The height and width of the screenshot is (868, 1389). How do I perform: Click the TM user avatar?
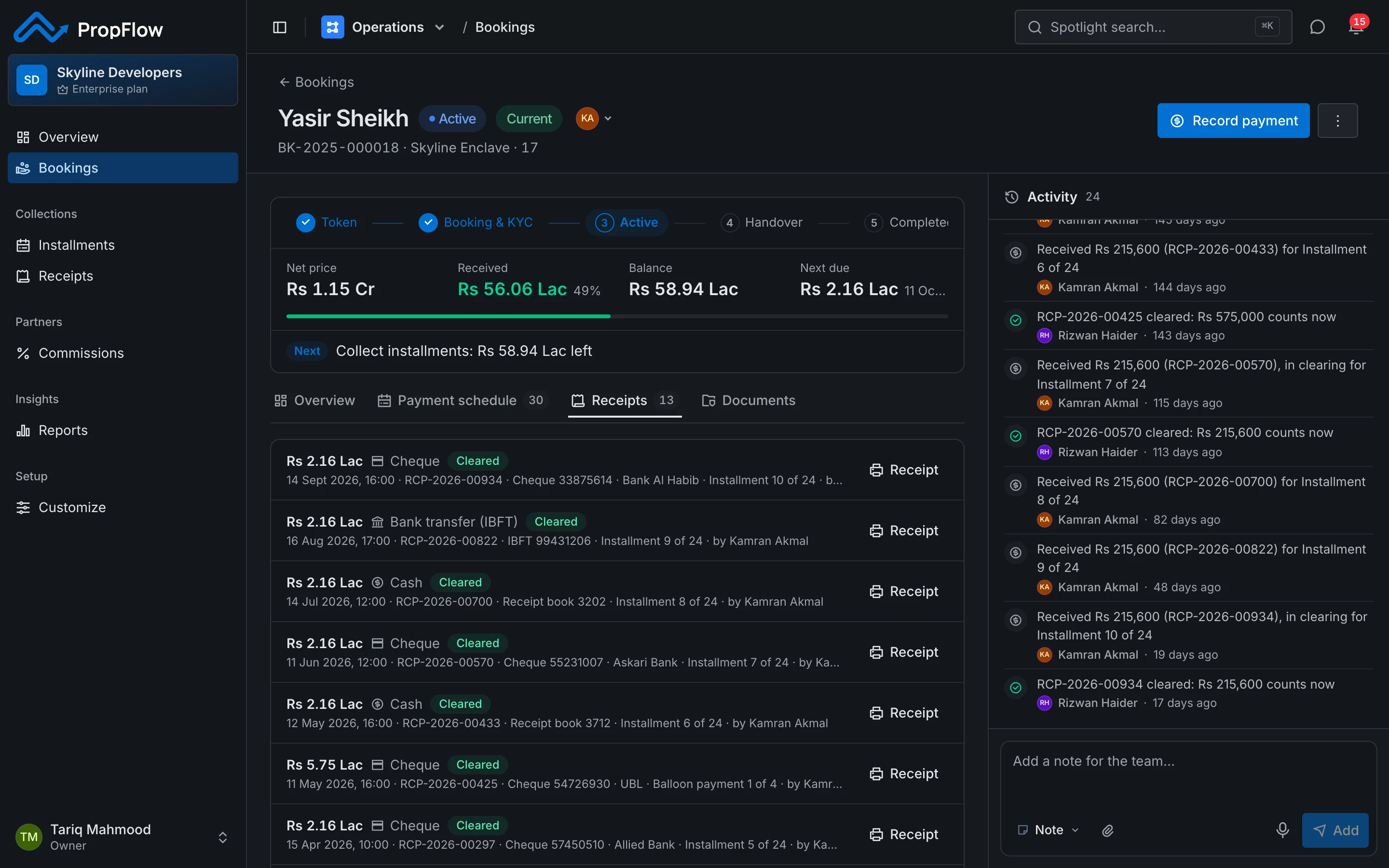29,837
